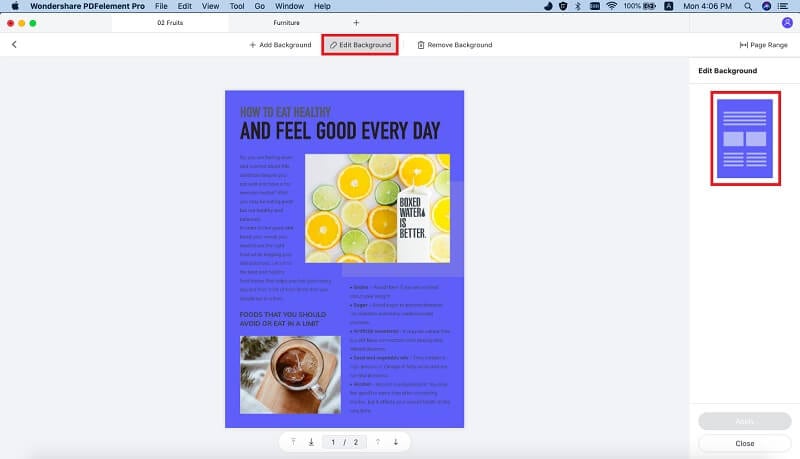This screenshot has height=459, width=800.
Task: Open the Tool menu
Action: [237, 6]
